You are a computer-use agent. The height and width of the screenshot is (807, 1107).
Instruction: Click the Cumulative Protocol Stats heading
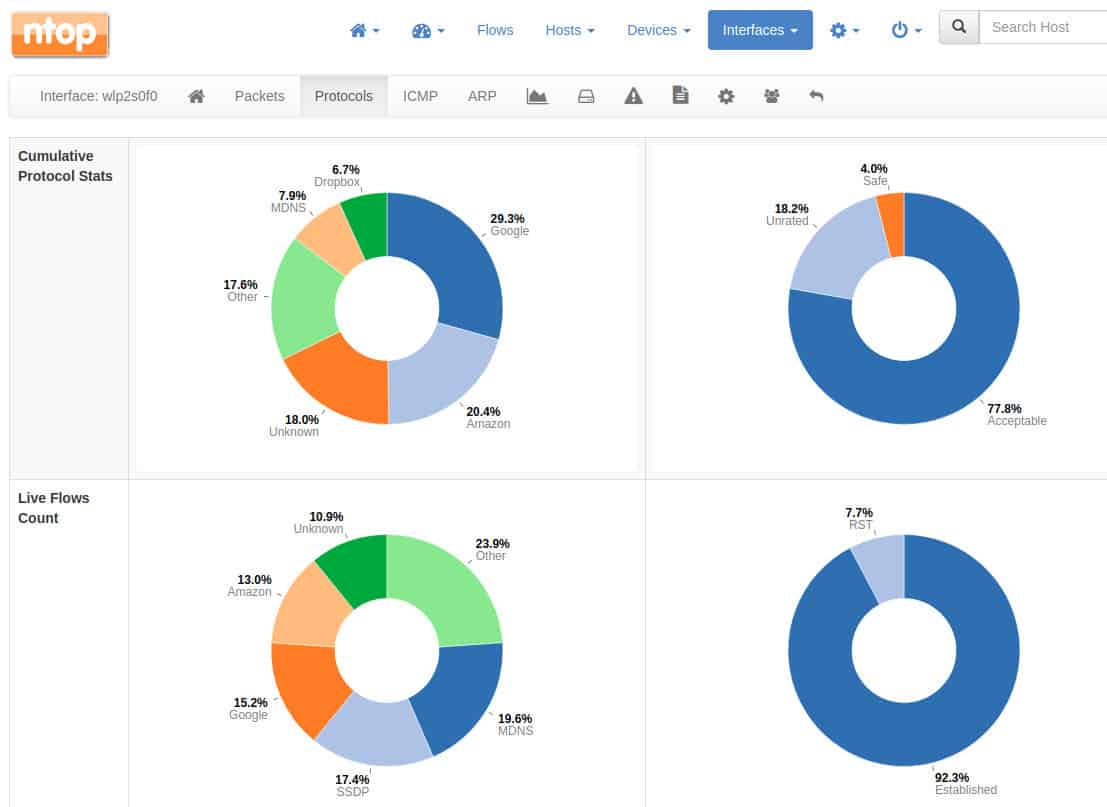(x=65, y=166)
